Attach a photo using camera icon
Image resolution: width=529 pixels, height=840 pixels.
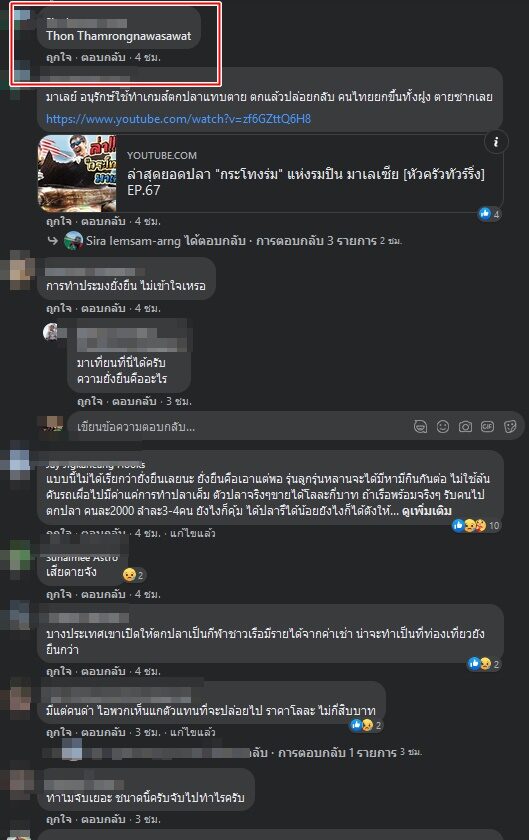pyautogui.click(x=465, y=426)
